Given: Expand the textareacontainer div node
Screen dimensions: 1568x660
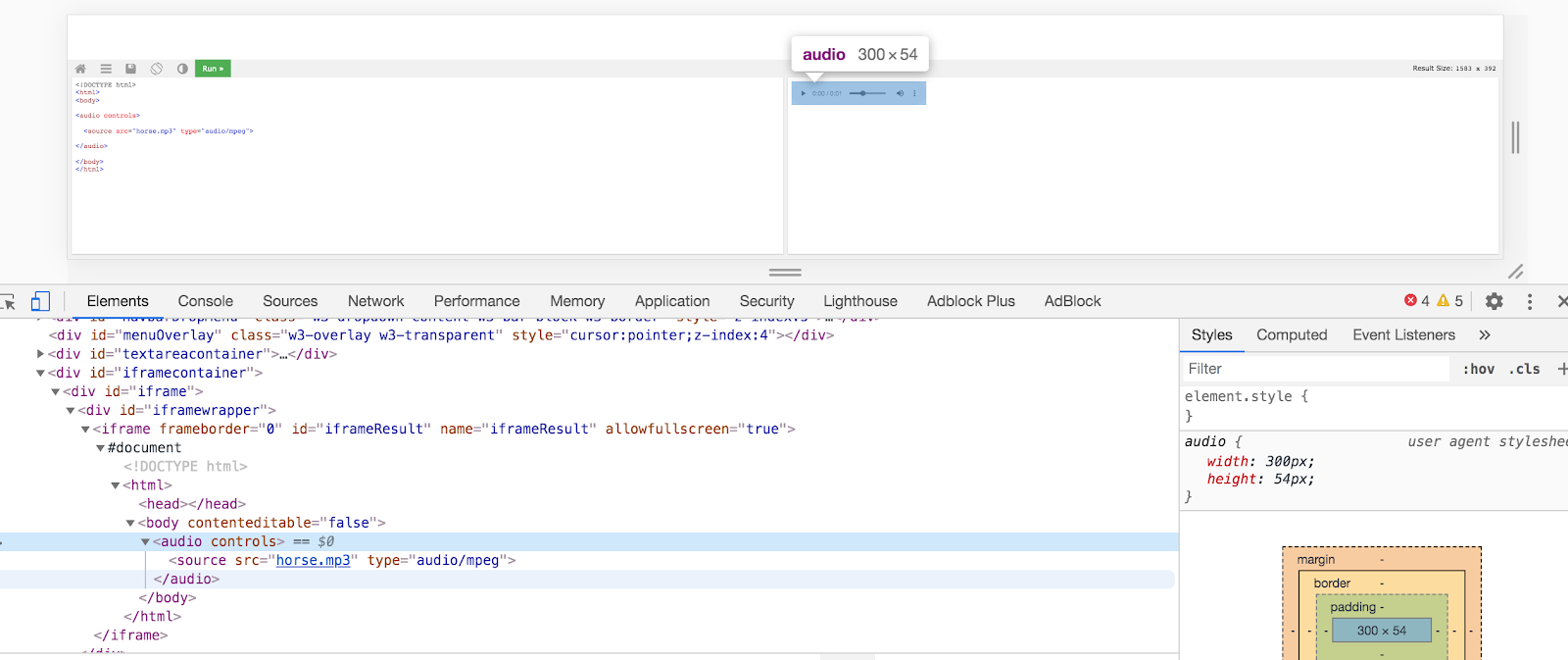Looking at the screenshot, I should coord(40,354).
